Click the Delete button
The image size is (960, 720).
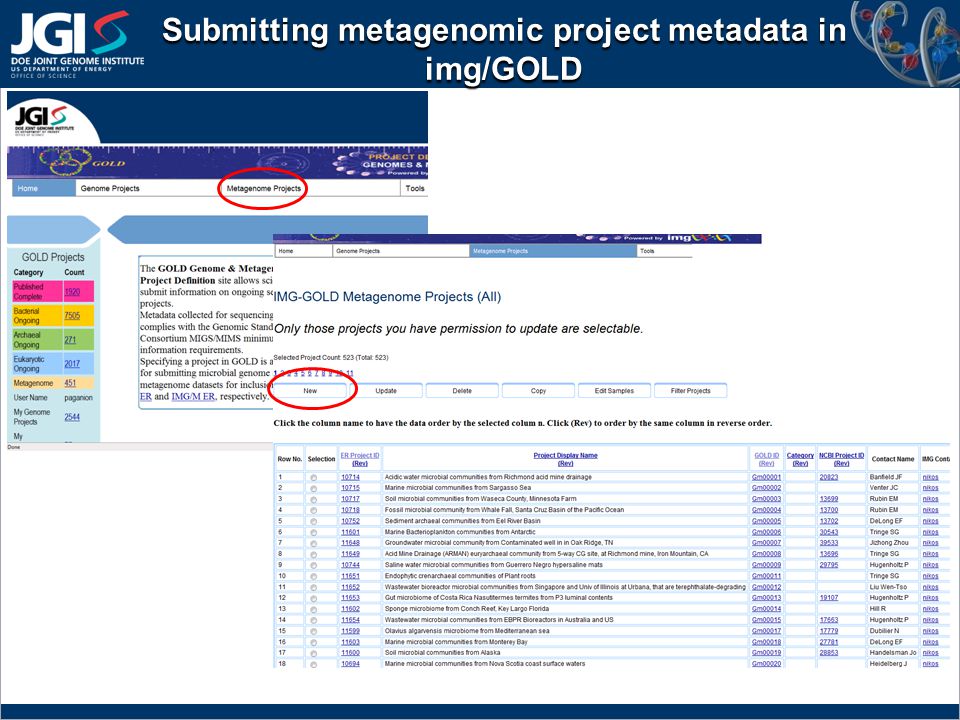(x=462, y=391)
